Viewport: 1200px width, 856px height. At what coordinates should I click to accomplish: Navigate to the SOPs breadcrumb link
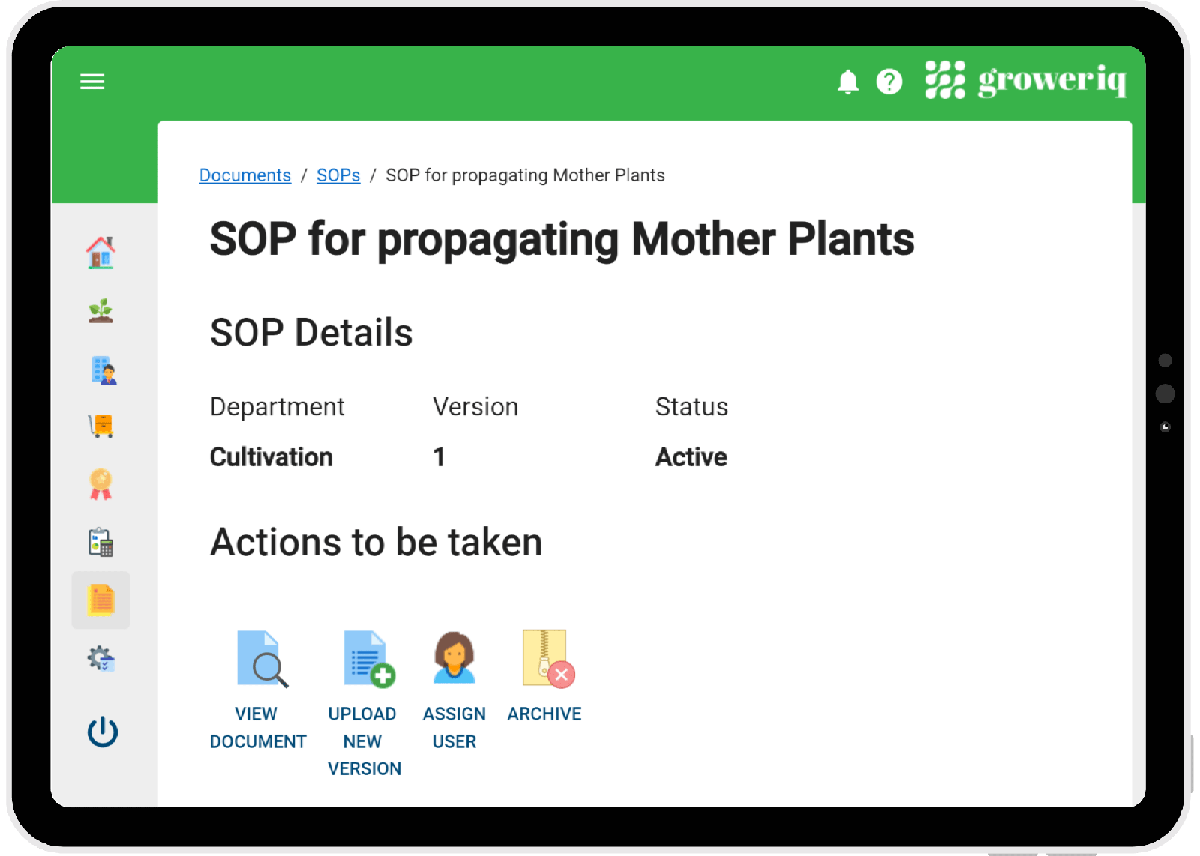tap(338, 175)
